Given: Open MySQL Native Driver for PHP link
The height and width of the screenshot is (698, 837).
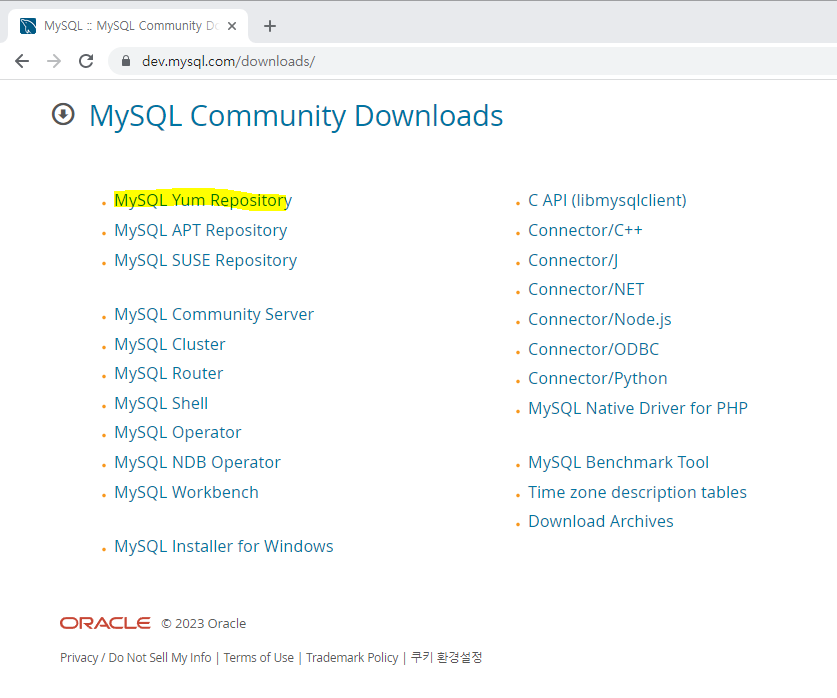Looking at the screenshot, I should (638, 408).
